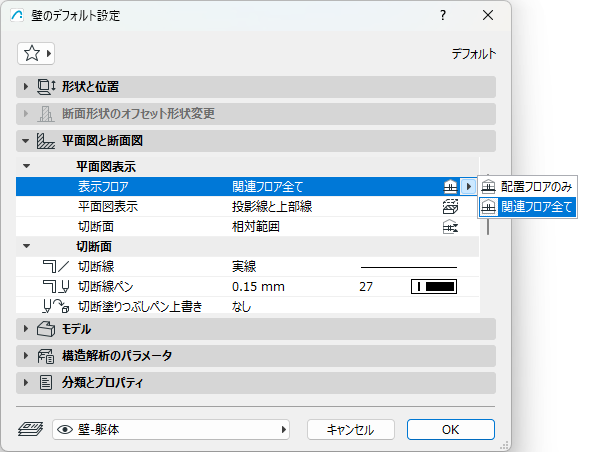Click the 断面形状のオフセット形状変更 panel icon

point(46,114)
